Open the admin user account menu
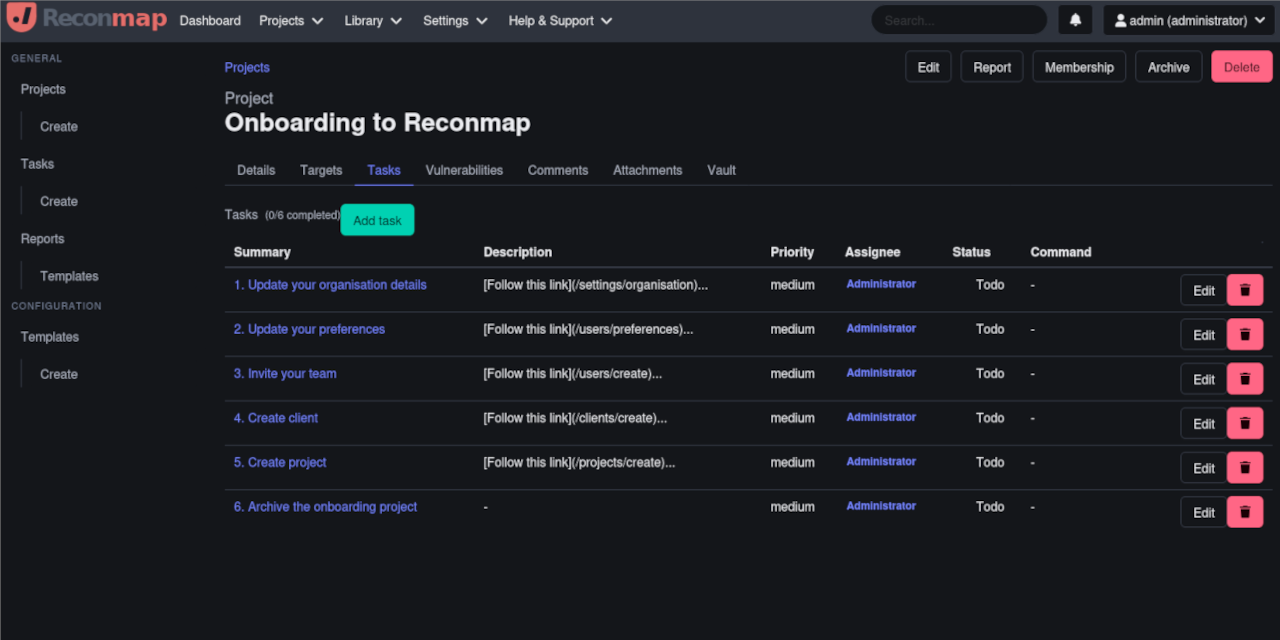The width and height of the screenshot is (1280, 640). pos(1188,20)
